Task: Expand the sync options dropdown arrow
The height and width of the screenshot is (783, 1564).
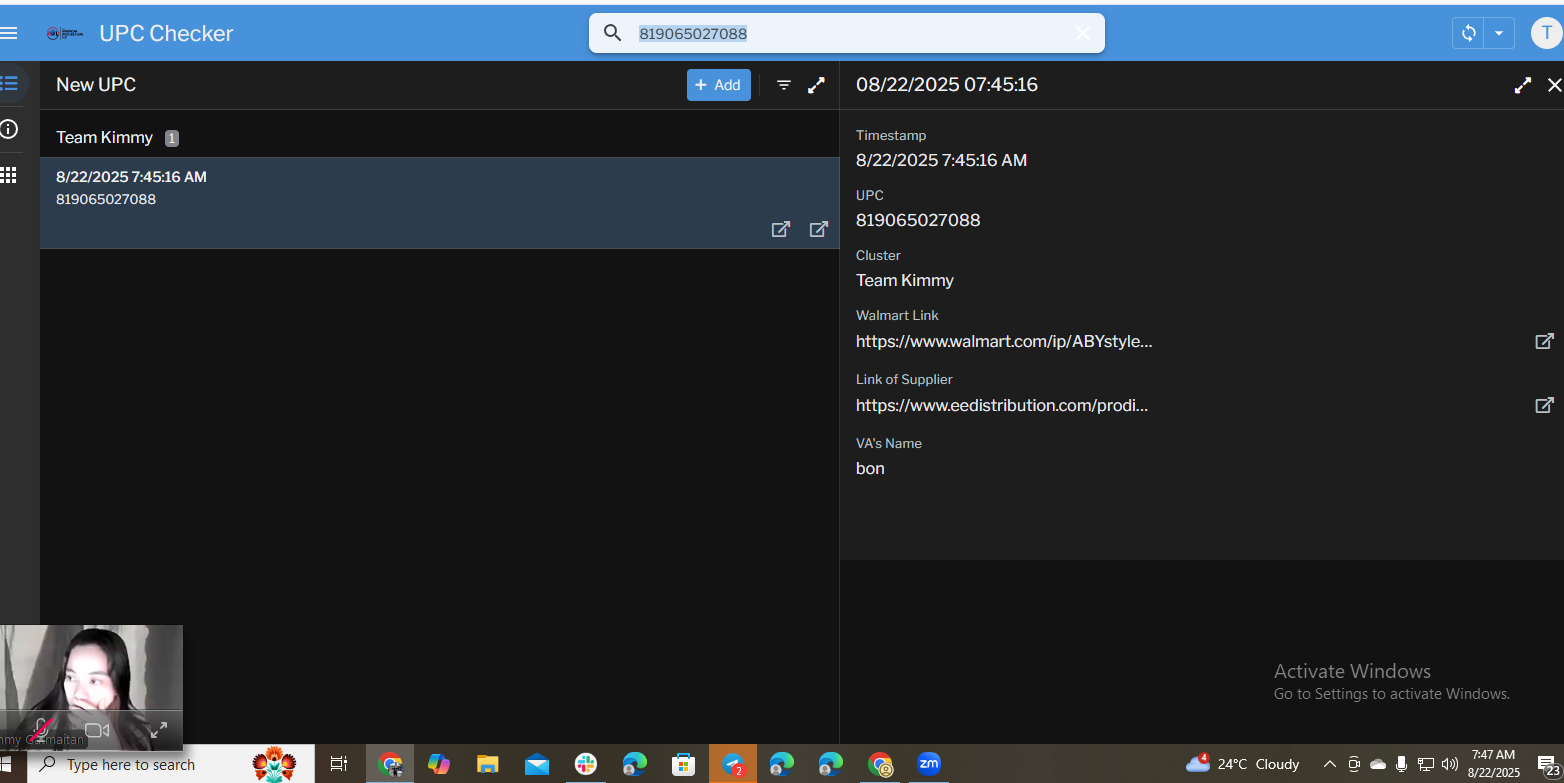Action: pyautogui.click(x=1498, y=33)
